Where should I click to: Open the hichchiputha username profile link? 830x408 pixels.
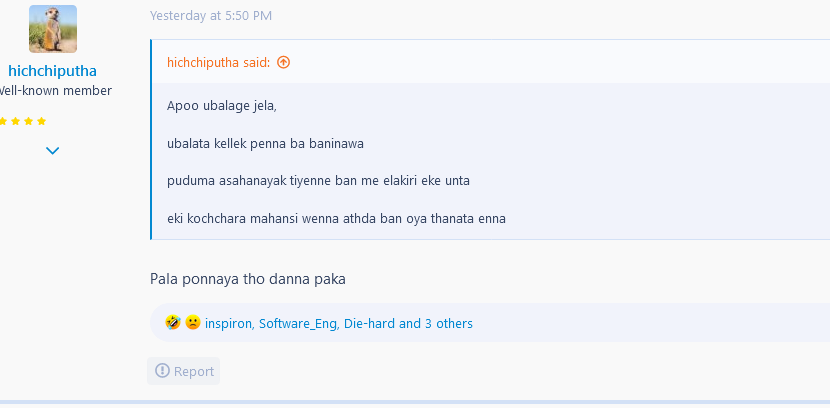click(52, 71)
